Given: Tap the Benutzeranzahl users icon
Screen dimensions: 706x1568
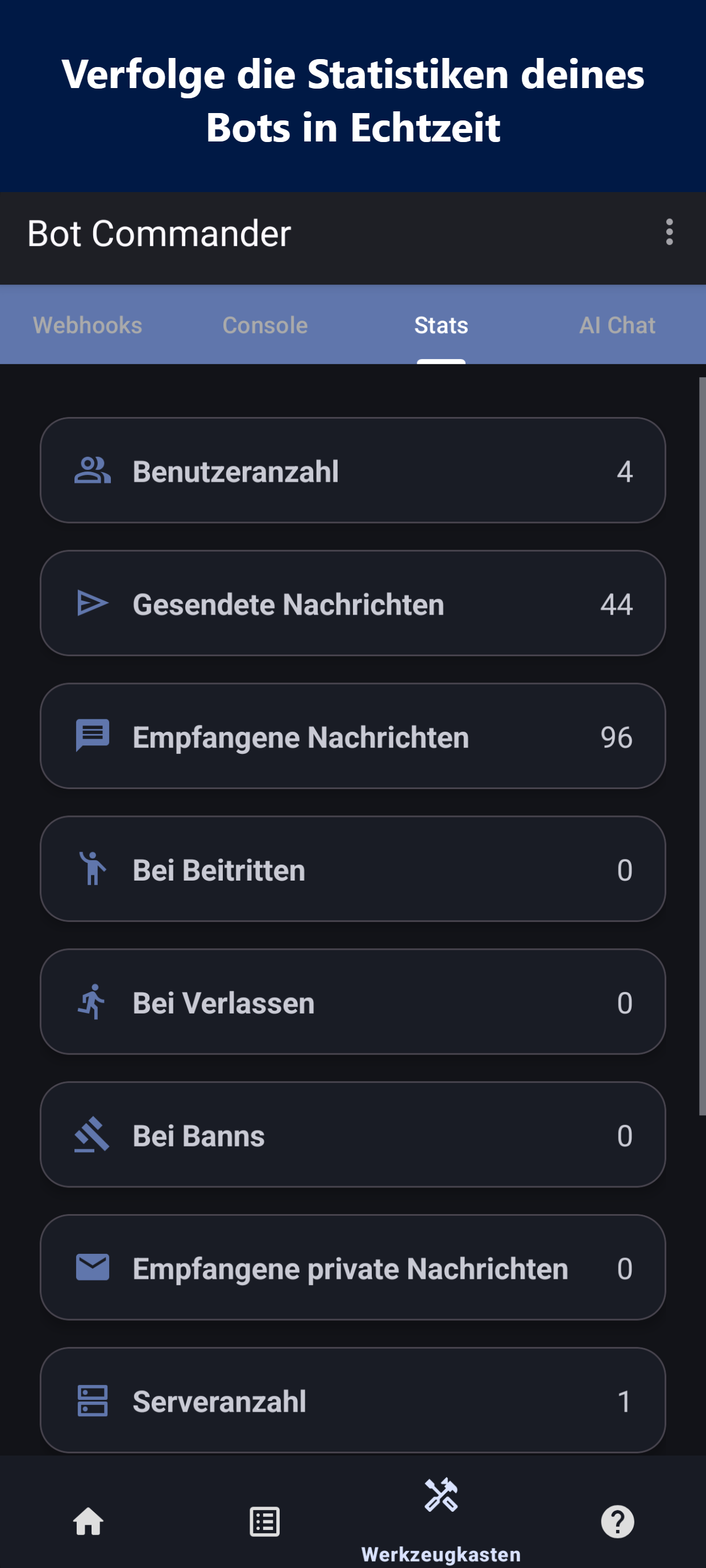Looking at the screenshot, I should 93,470.
